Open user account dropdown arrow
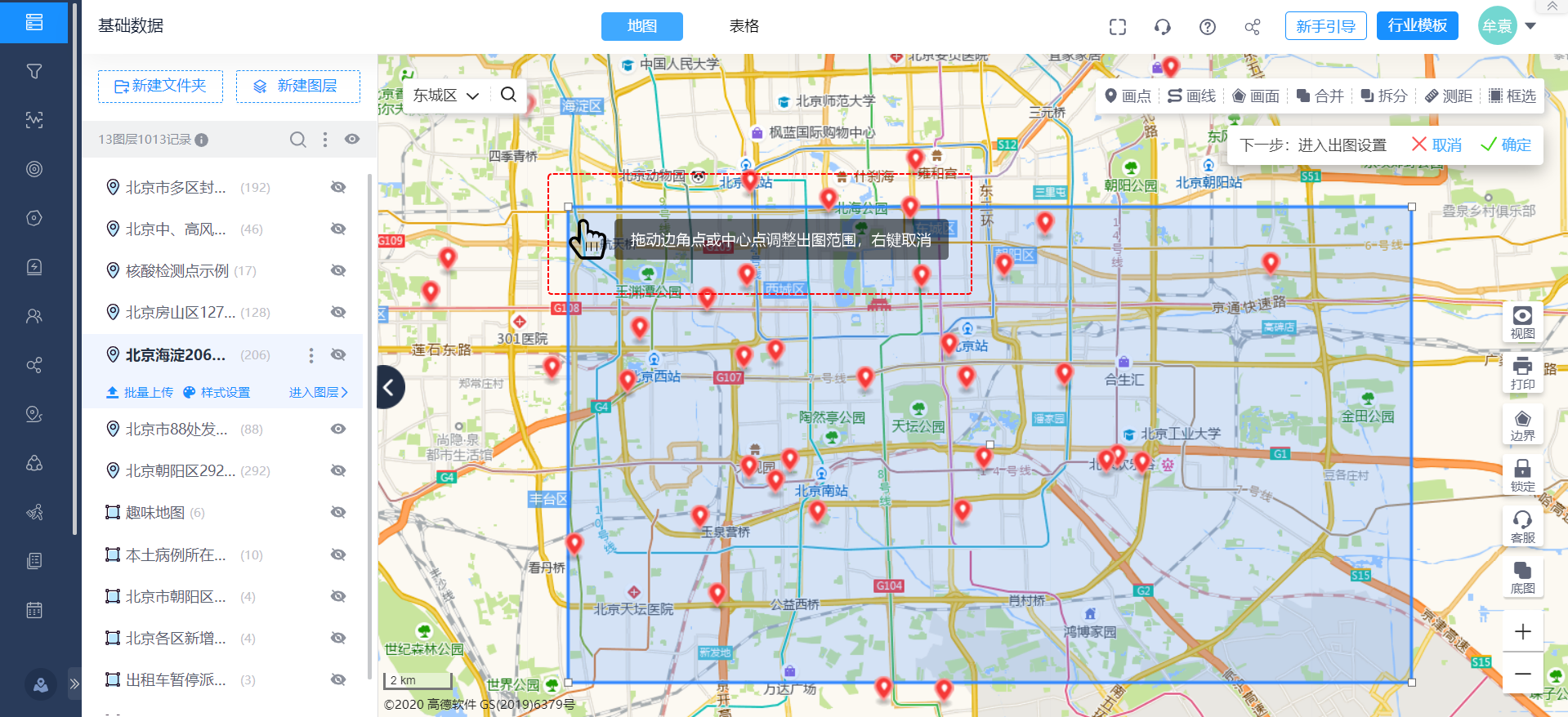 pyautogui.click(x=1531, y=26)
